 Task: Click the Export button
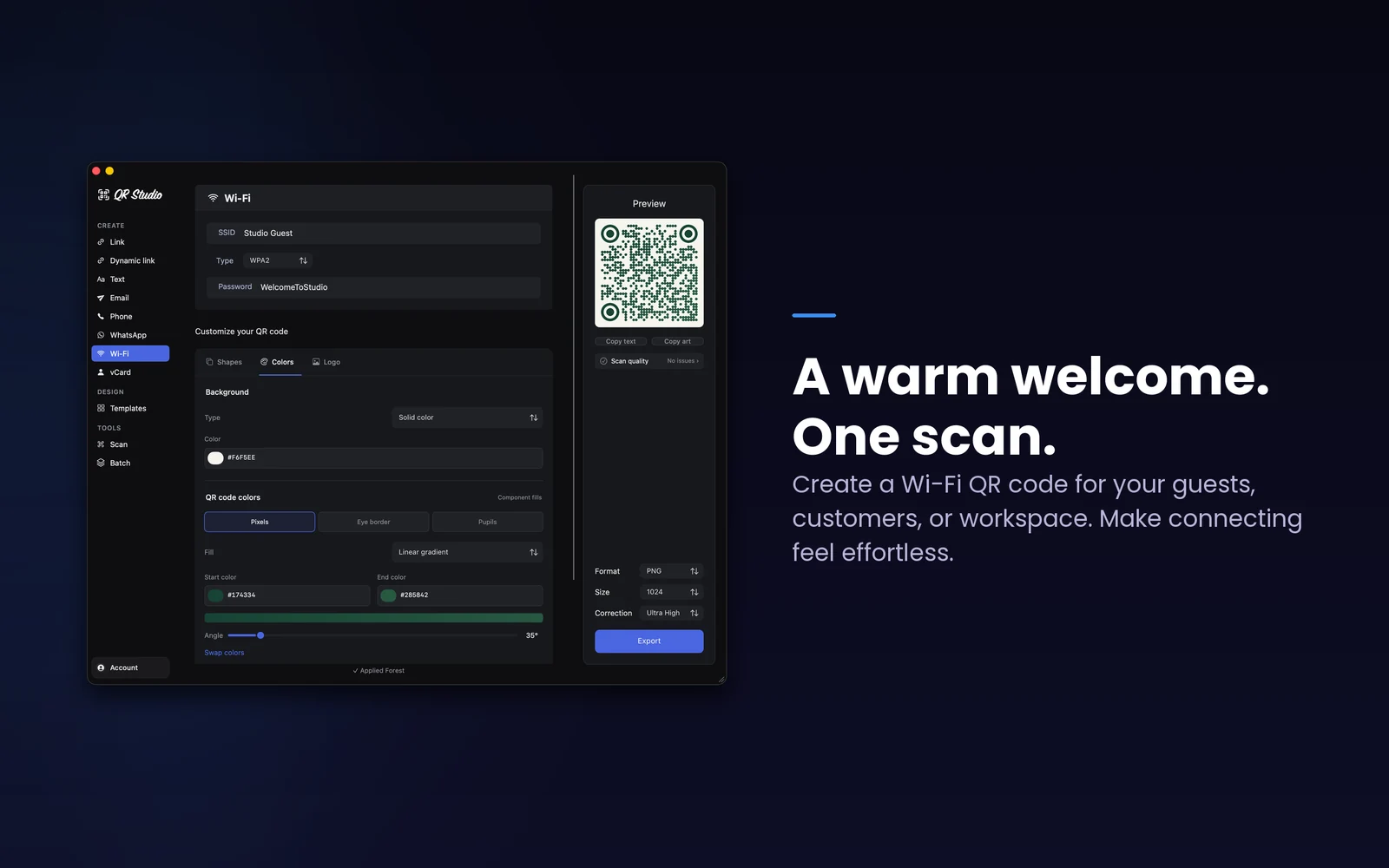pyautogui.click(x=649, y=641)
